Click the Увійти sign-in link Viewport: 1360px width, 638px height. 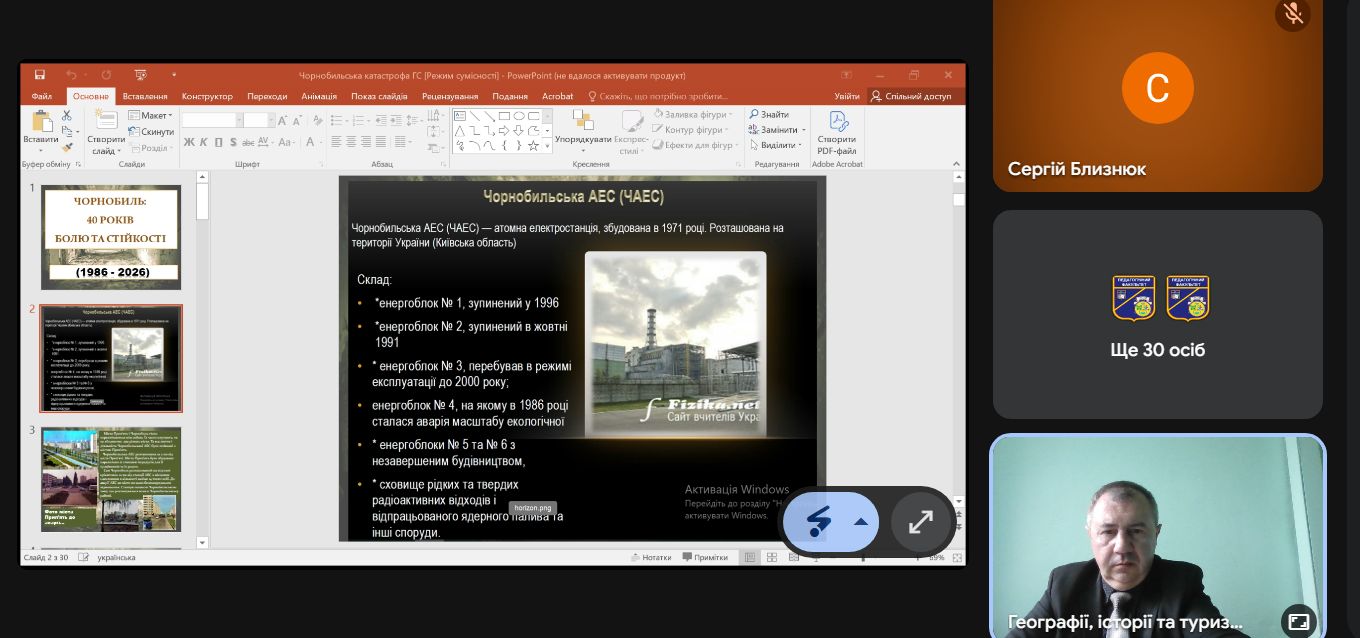[847, 96]
